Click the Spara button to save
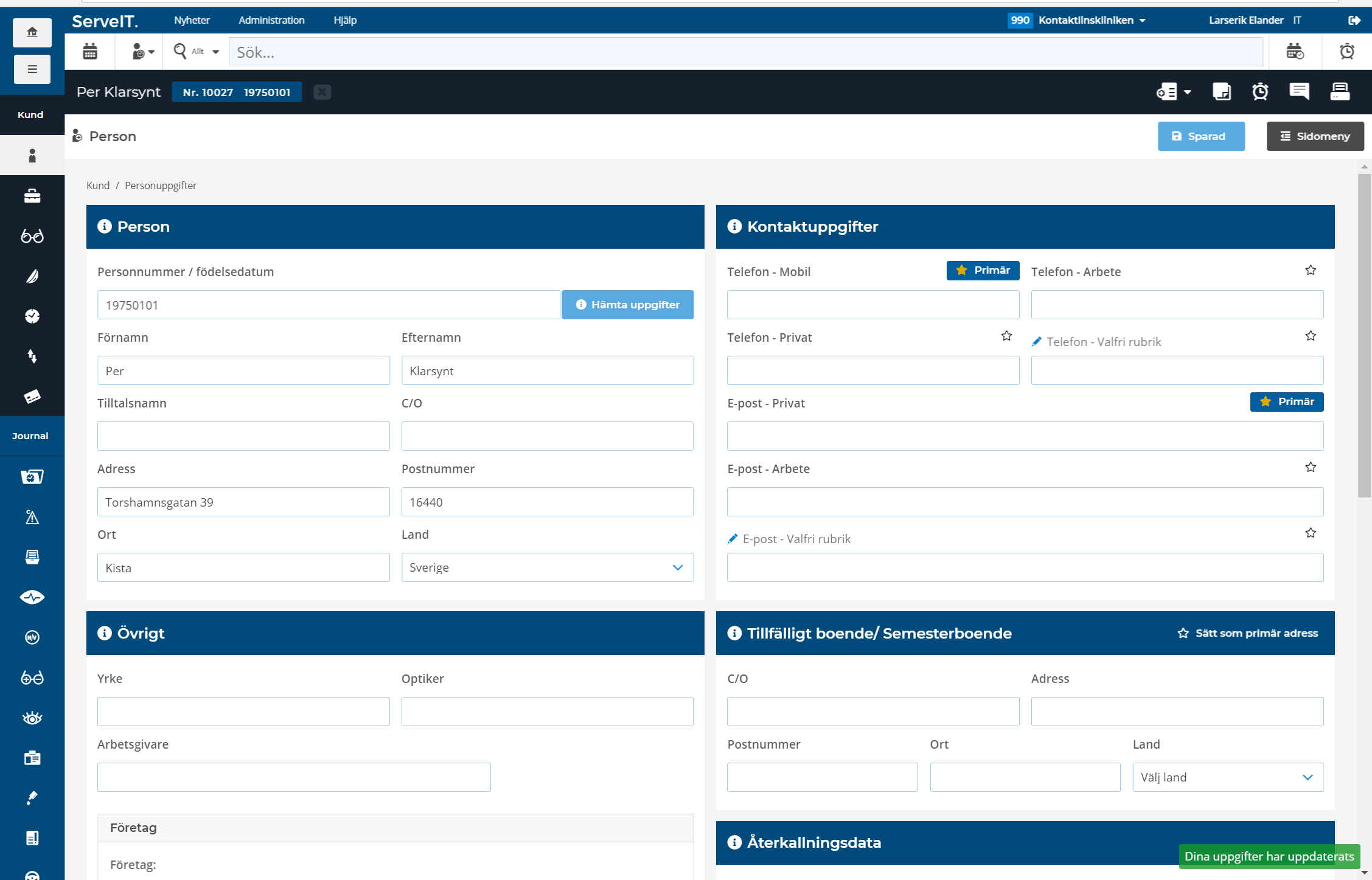 [1200, 136]
